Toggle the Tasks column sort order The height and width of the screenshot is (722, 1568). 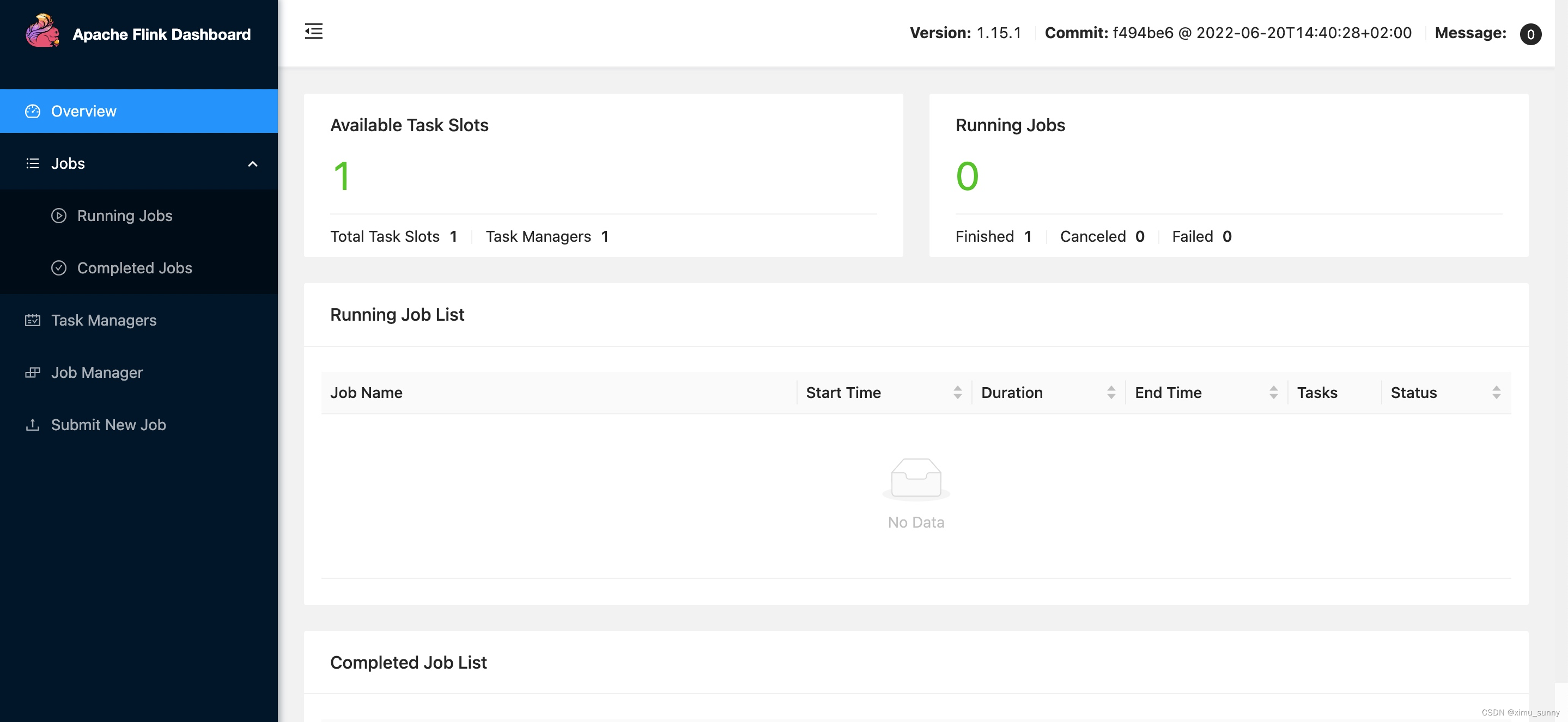[1317, 392]
